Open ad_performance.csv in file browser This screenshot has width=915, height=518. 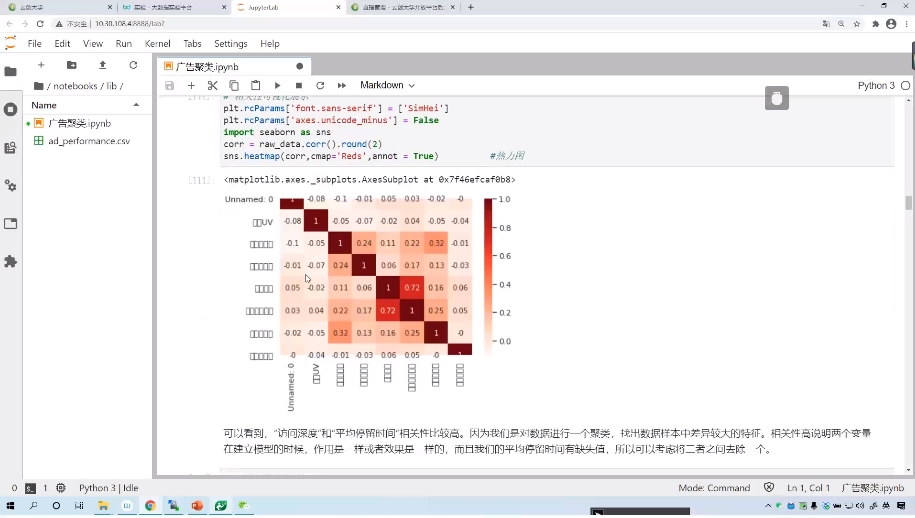click(x=88, y=141)
